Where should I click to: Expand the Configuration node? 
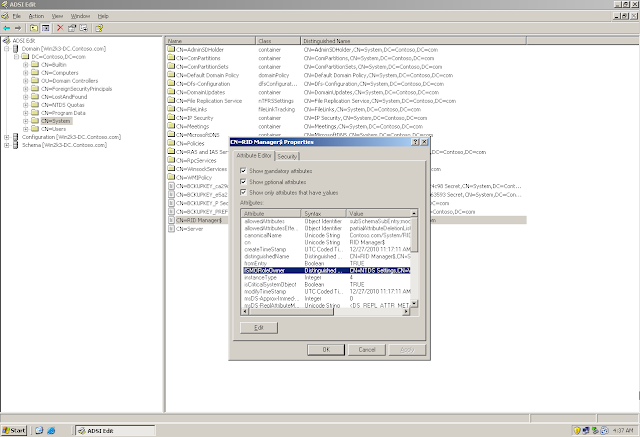click(7, 137)
